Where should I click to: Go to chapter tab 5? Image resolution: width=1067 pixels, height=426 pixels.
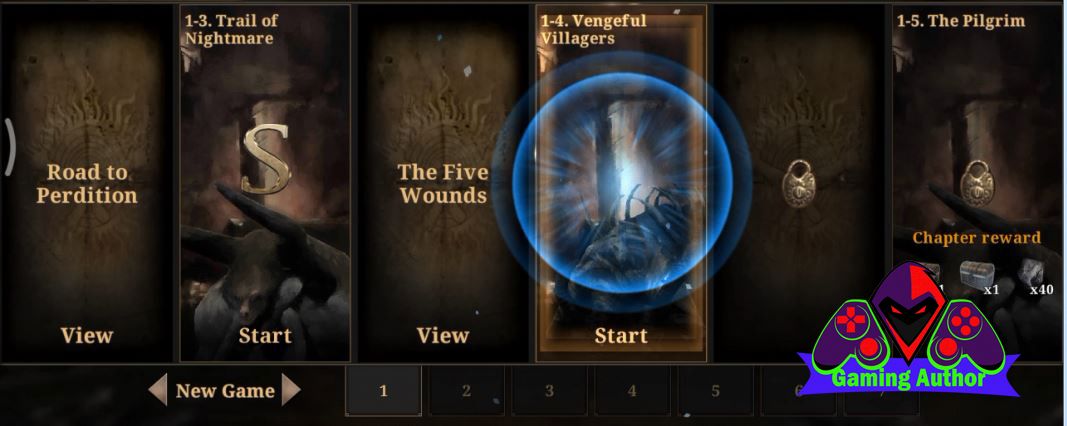click(x=715, y=391)
